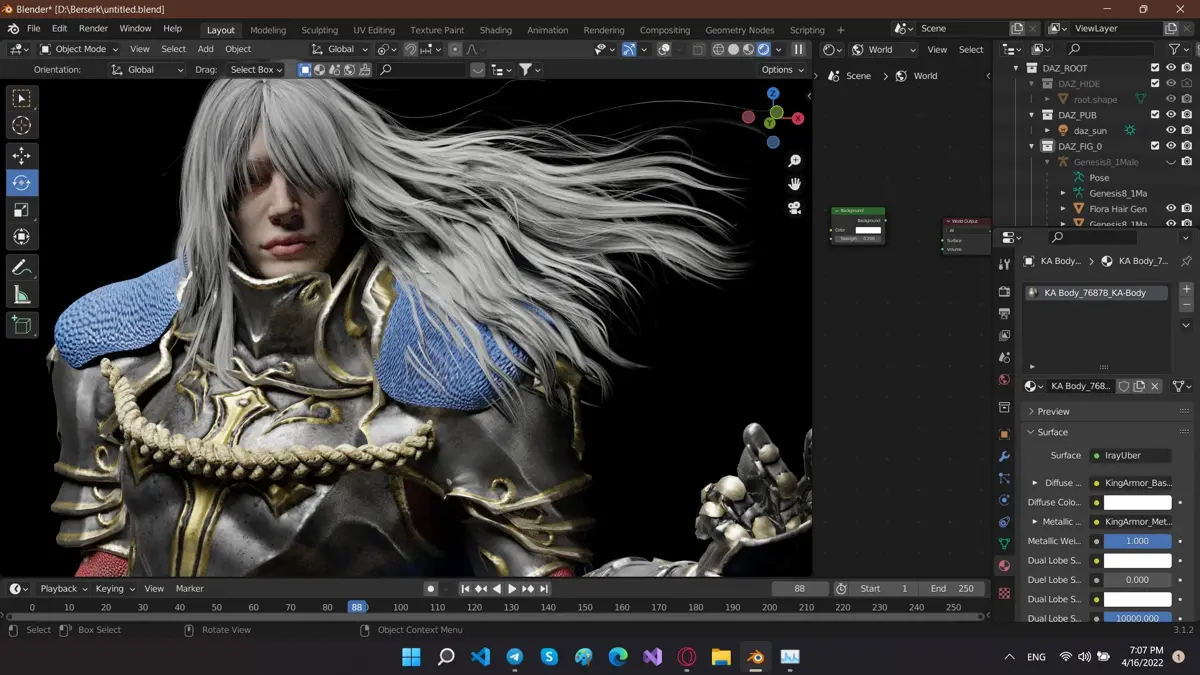Click the viewport zoom magnifier gizmo
The image size is (1200, 675).
coord(794,161)
